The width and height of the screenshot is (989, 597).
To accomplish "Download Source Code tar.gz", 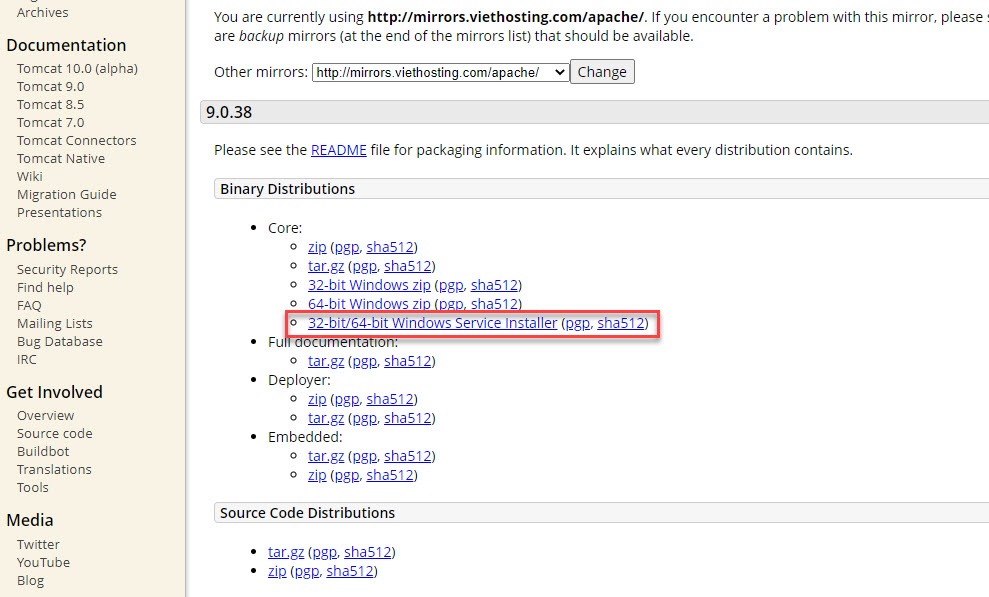I will coord(286,552).
